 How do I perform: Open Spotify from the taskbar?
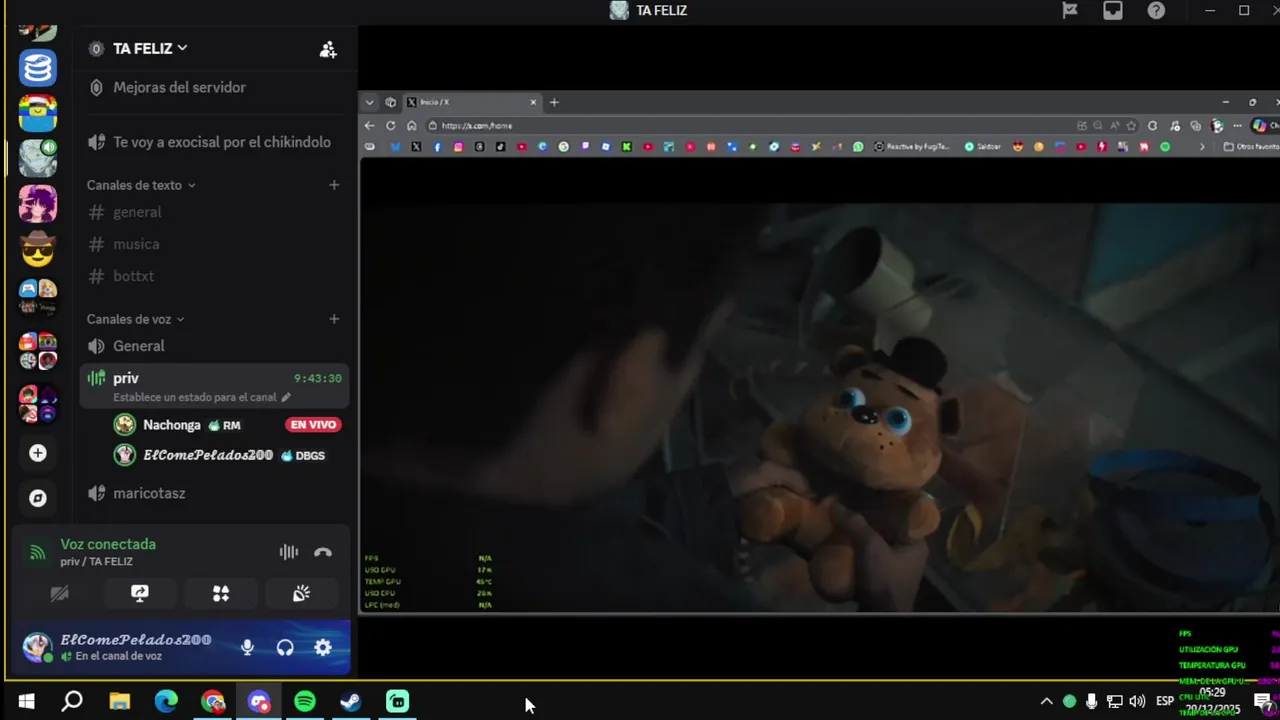pos(305,702)
